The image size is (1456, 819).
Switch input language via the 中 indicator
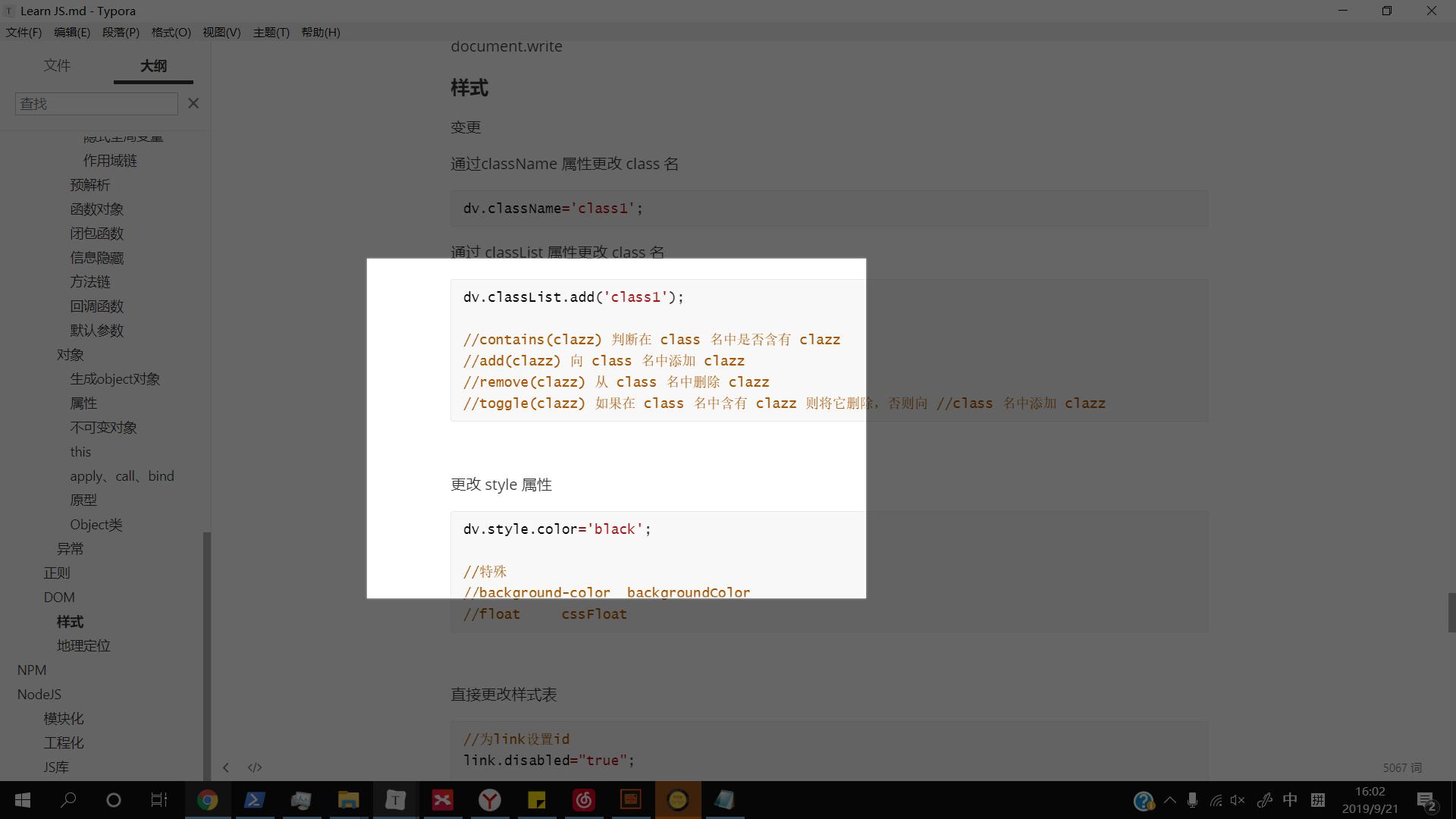1291,800
